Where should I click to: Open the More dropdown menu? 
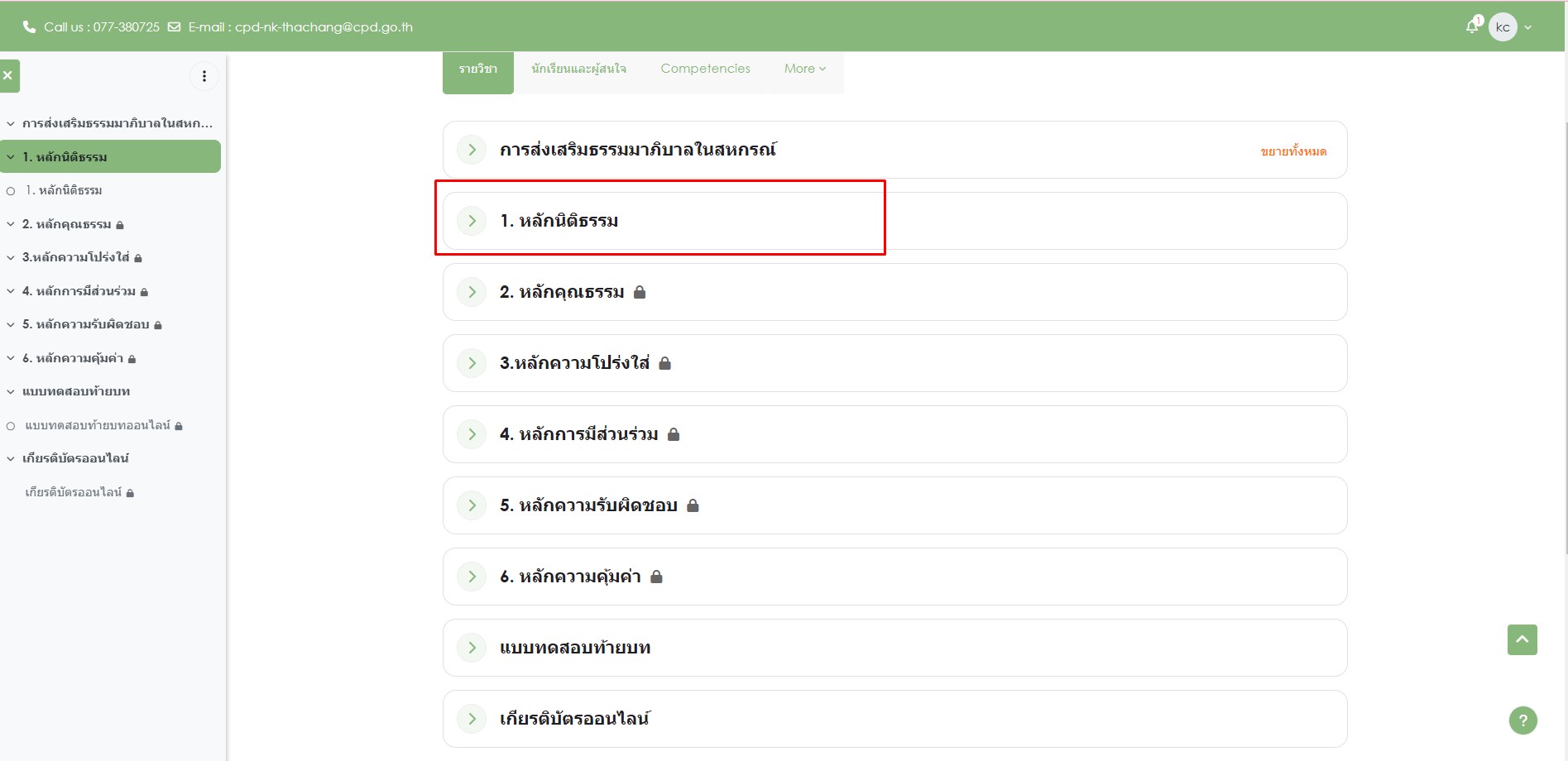(804, 69)
